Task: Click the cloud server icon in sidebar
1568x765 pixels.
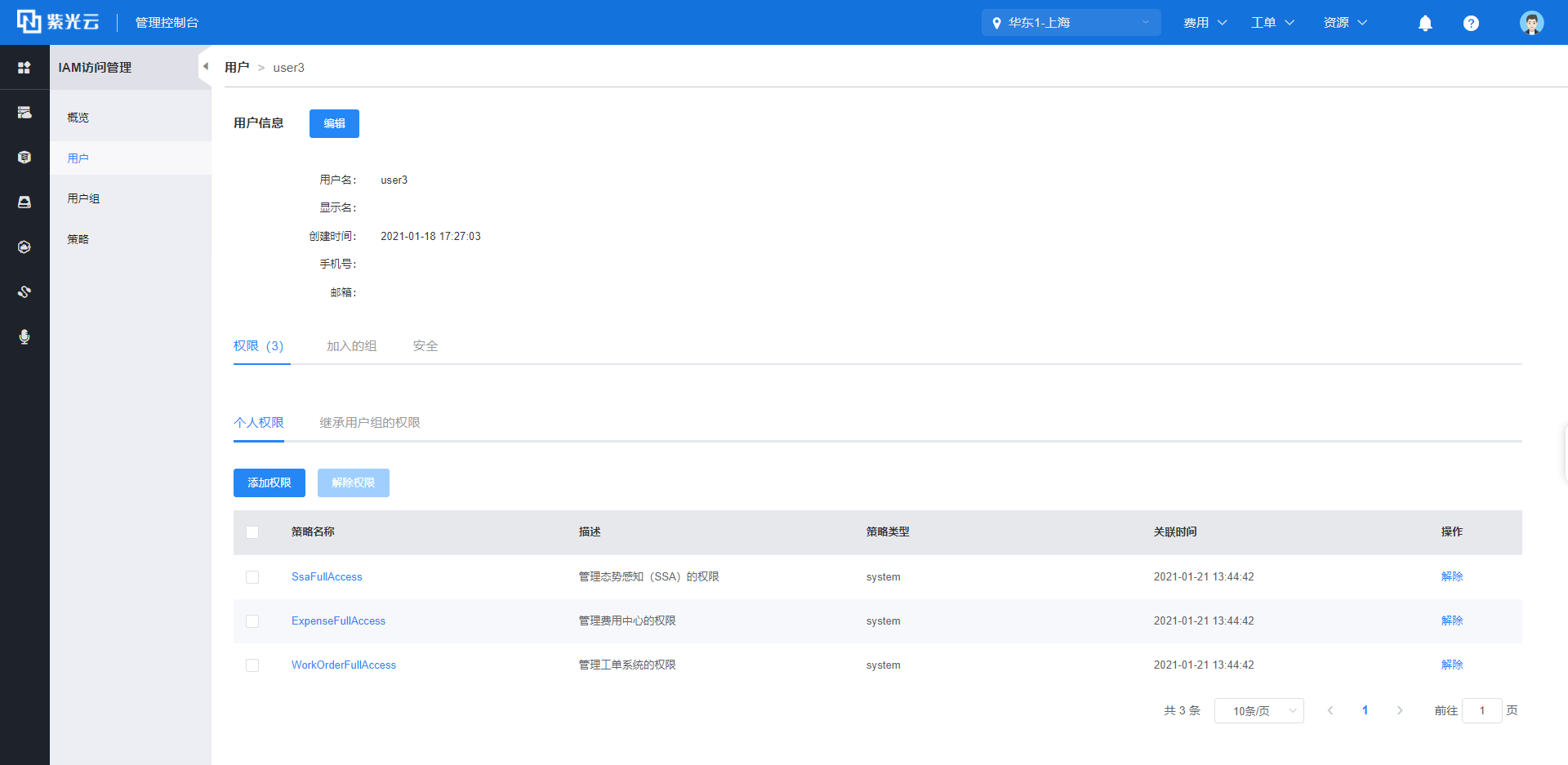Action: 24,113
